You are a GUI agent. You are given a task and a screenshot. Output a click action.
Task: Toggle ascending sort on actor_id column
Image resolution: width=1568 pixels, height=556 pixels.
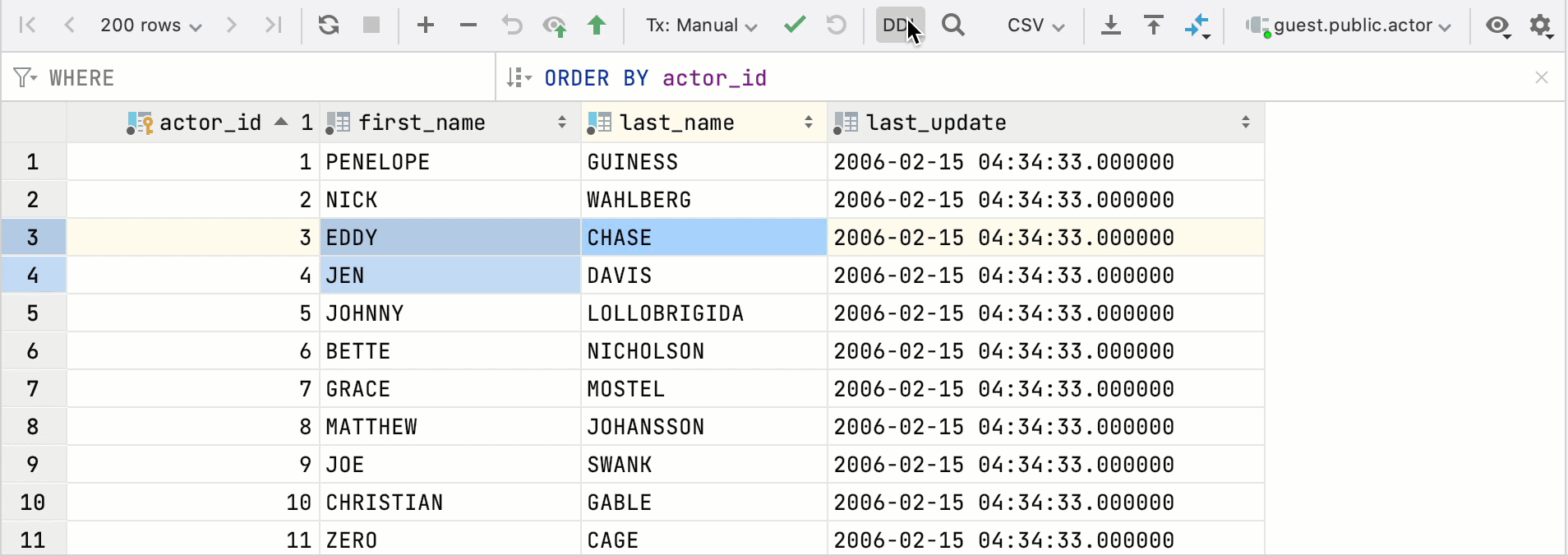(280, 122)
